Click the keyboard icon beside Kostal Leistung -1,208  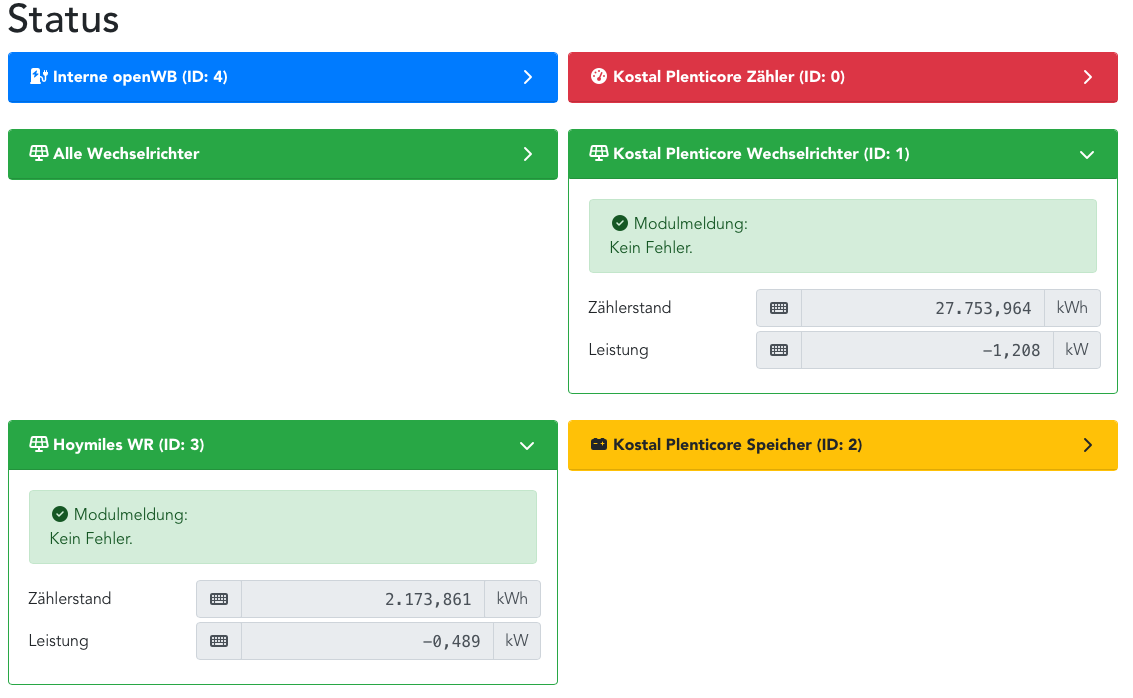coord(779,350)
